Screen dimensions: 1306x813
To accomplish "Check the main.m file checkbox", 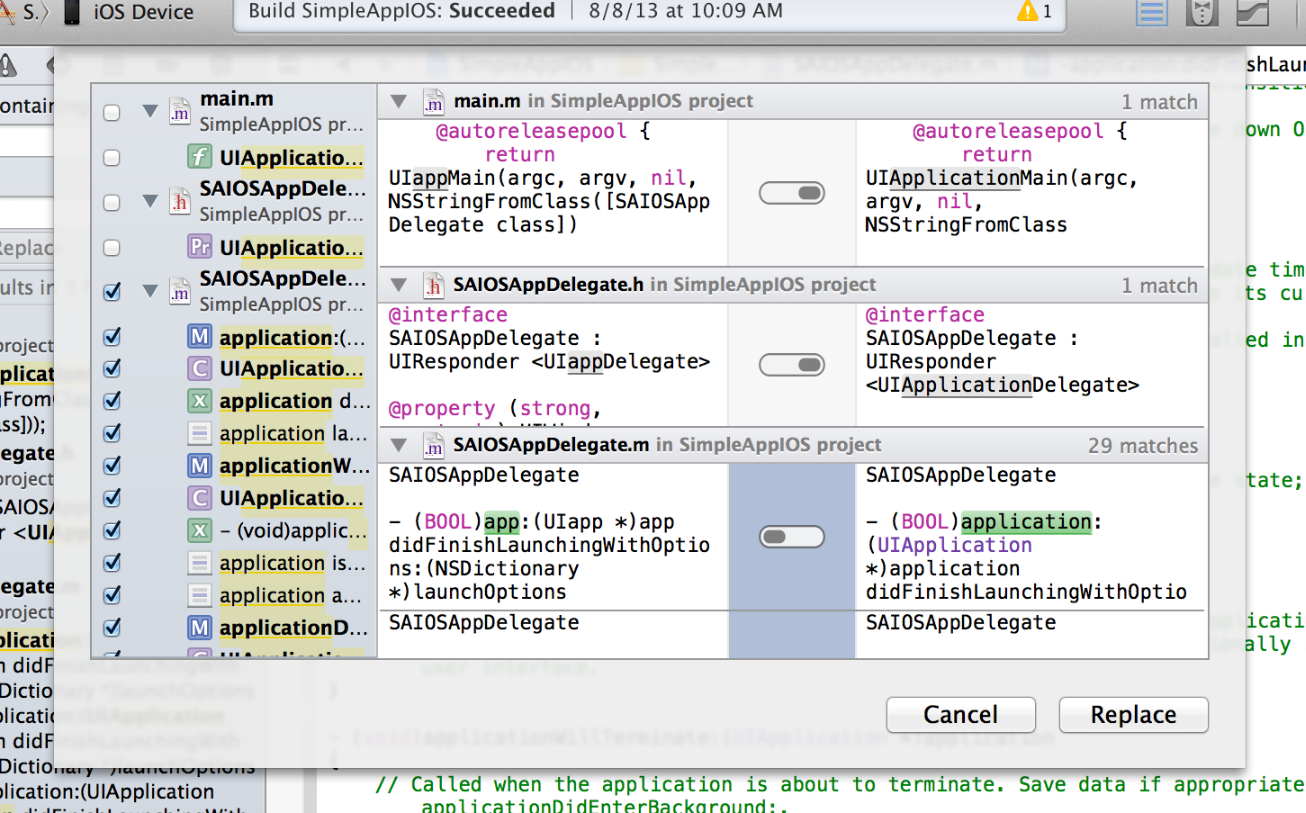I will tap(112, 112).
